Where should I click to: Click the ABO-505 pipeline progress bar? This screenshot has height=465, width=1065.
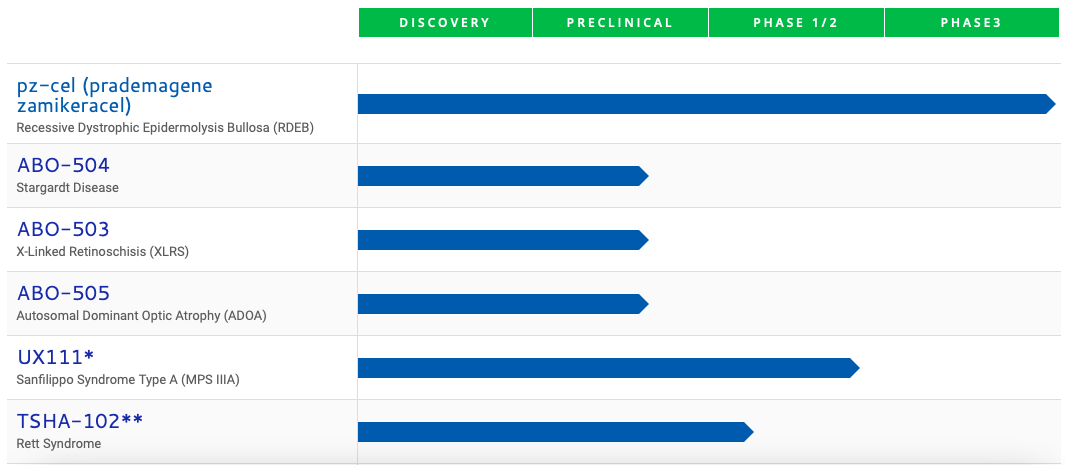(x=502, y=304)
